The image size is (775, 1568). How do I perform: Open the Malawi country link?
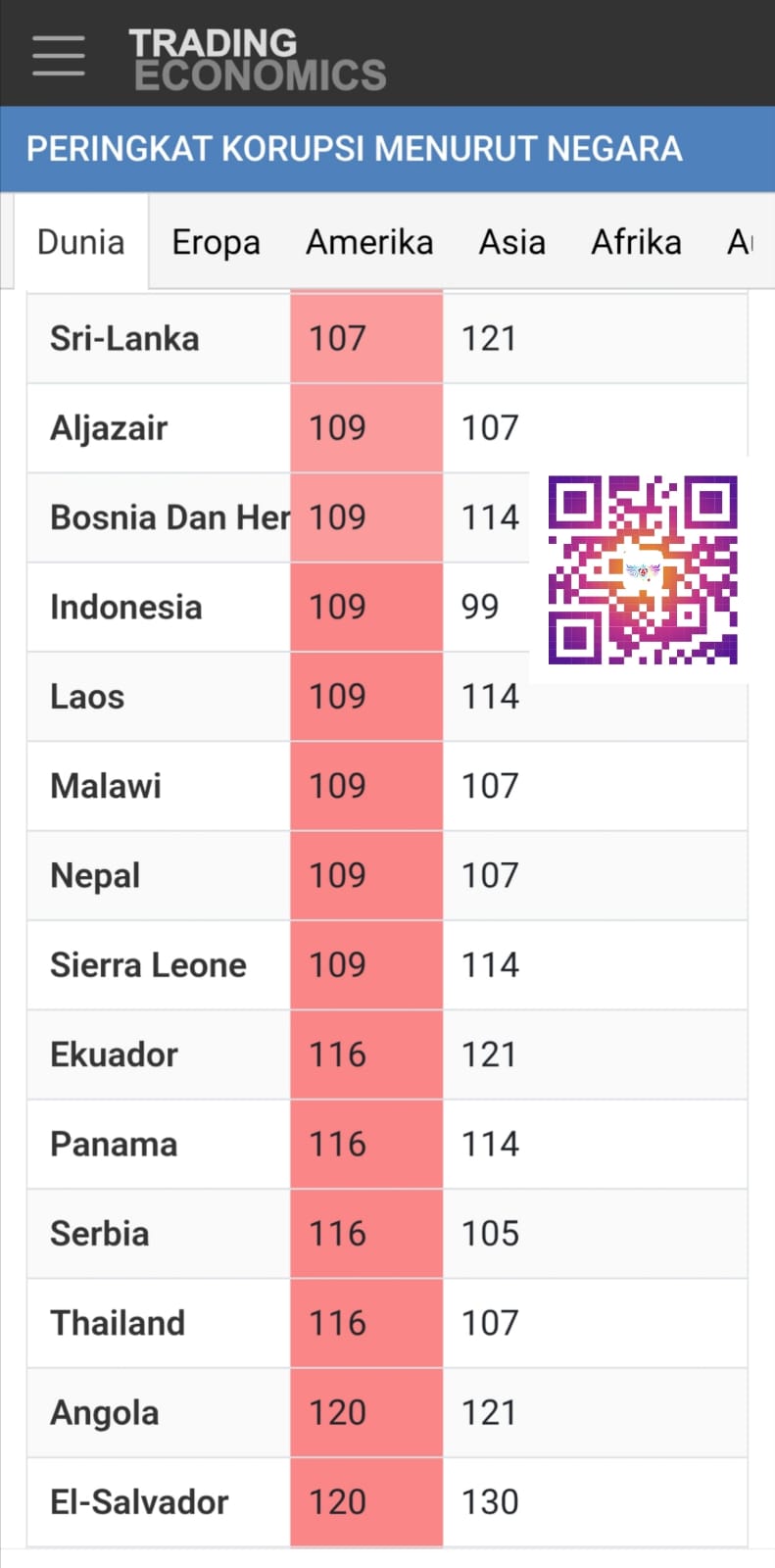tap(106, 786)
